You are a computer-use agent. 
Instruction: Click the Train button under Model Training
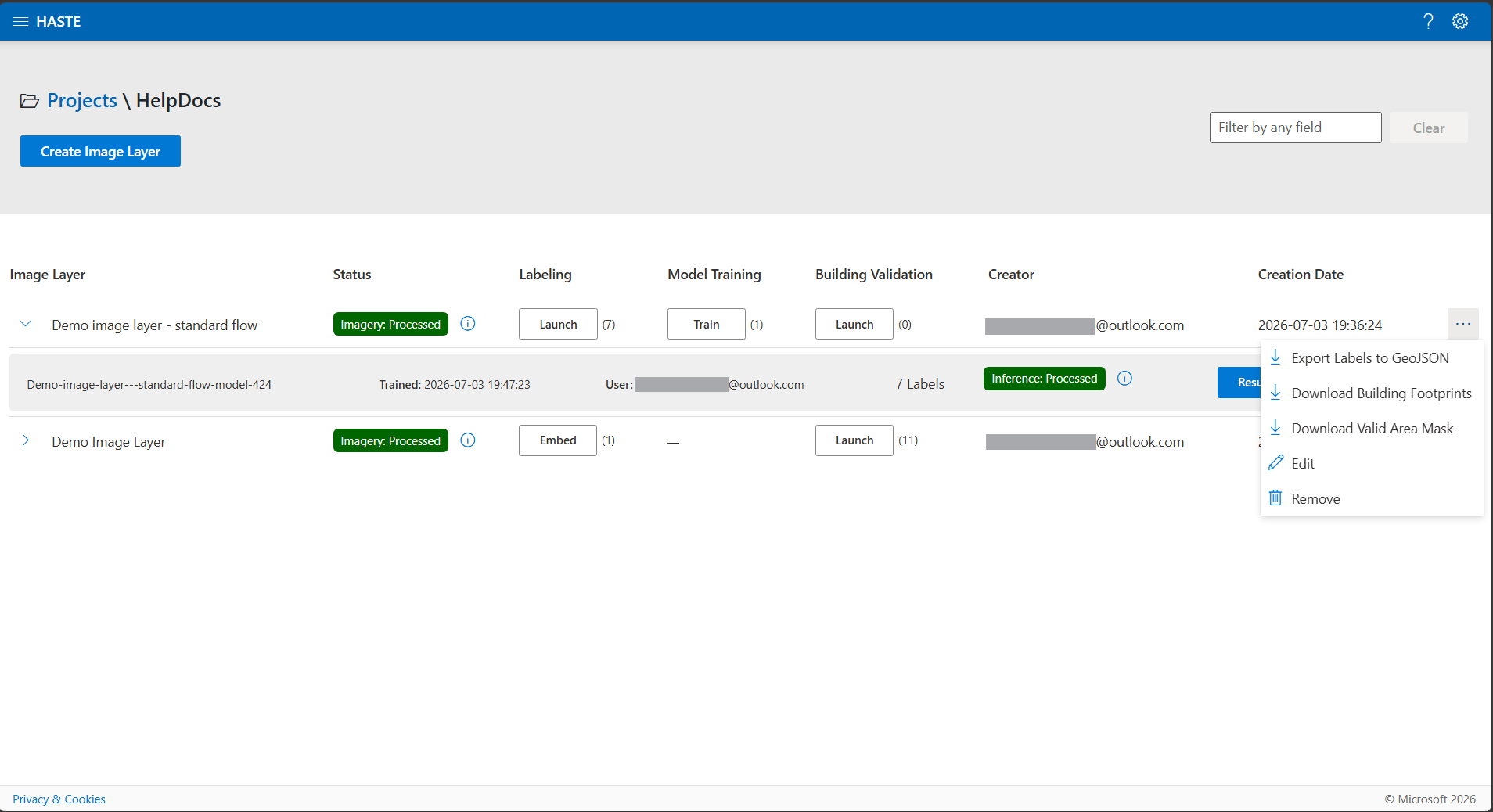click(x=706, y=324)
